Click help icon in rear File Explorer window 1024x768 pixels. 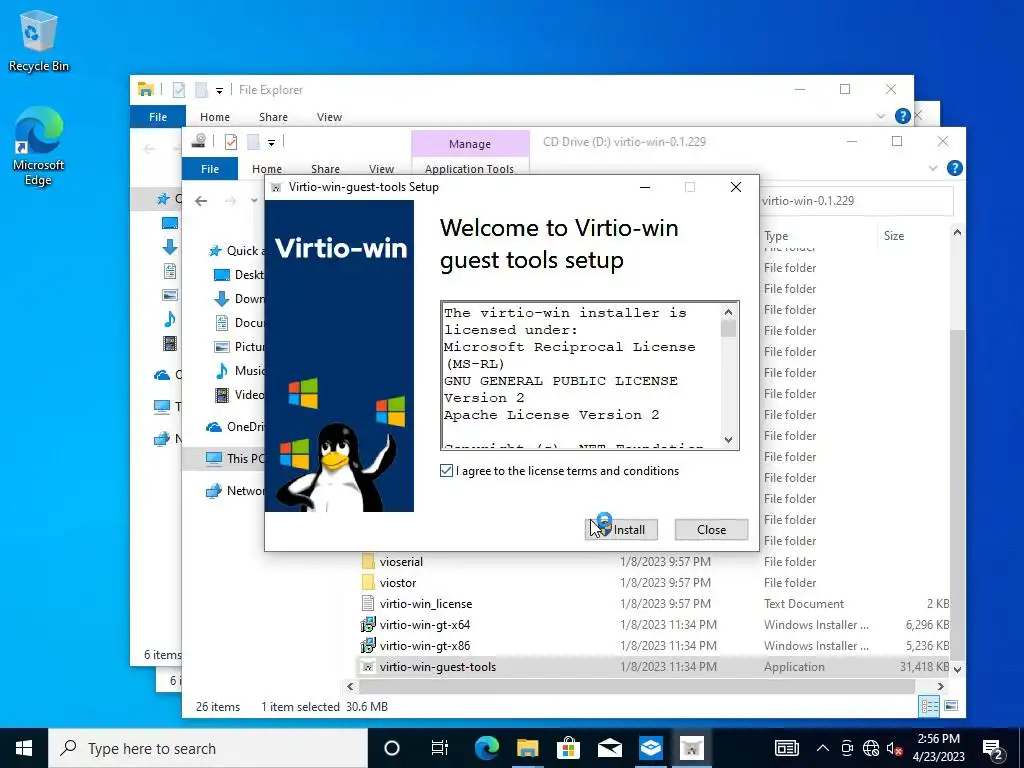pyautogui.click(x=903, y=116)
